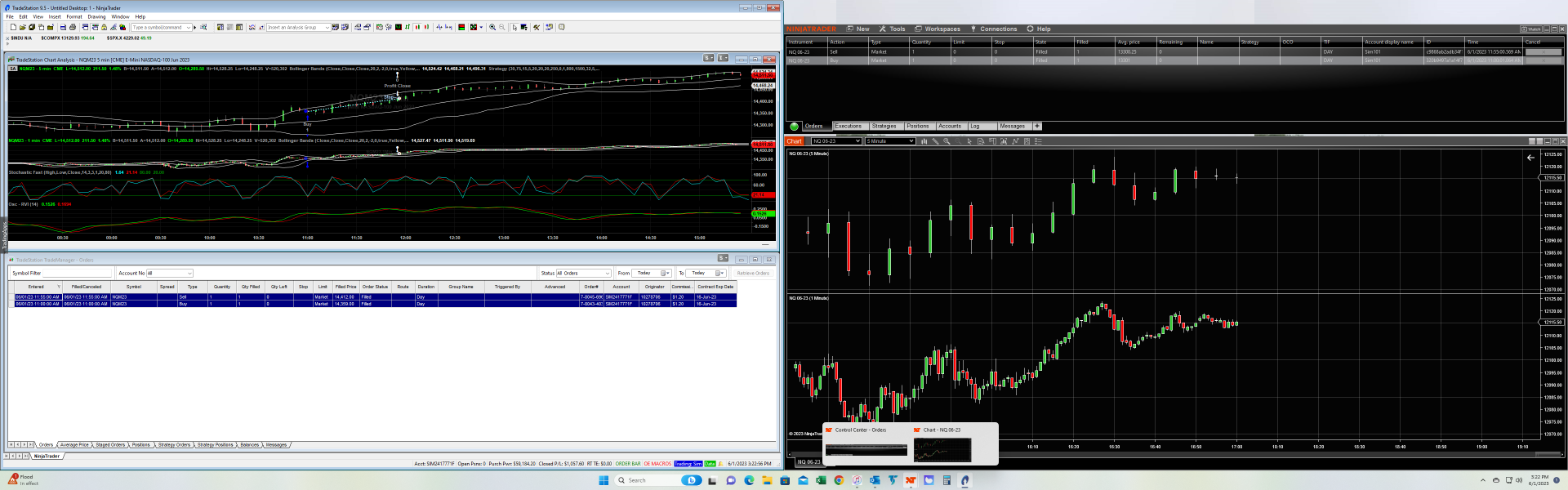Open Google Chrome from taskbar

pyautogui.click(x=839, y=480)
